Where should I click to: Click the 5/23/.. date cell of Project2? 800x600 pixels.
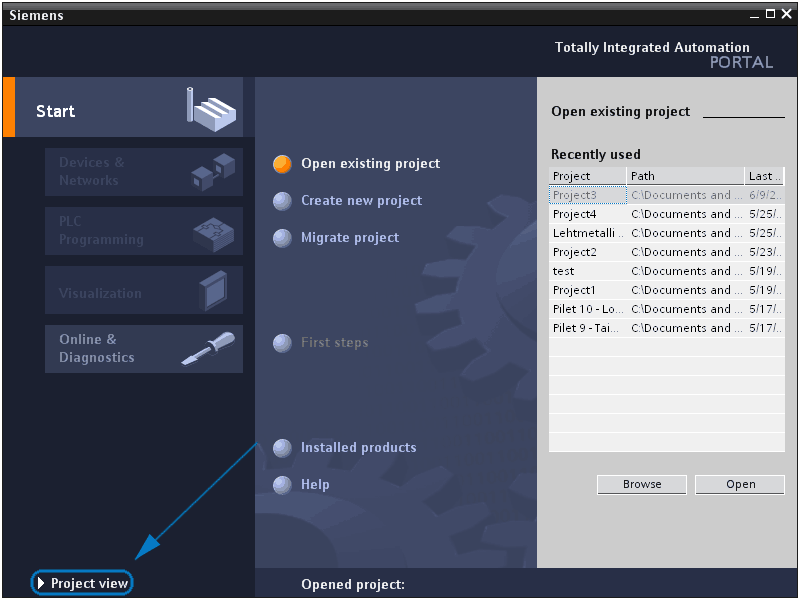[765, 252]
